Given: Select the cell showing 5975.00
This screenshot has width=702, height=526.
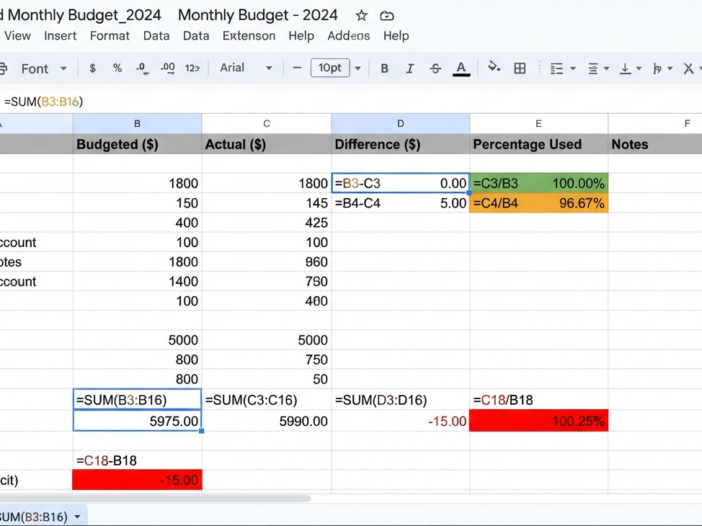Looking at the screenshot, I should tap(137, 421).
